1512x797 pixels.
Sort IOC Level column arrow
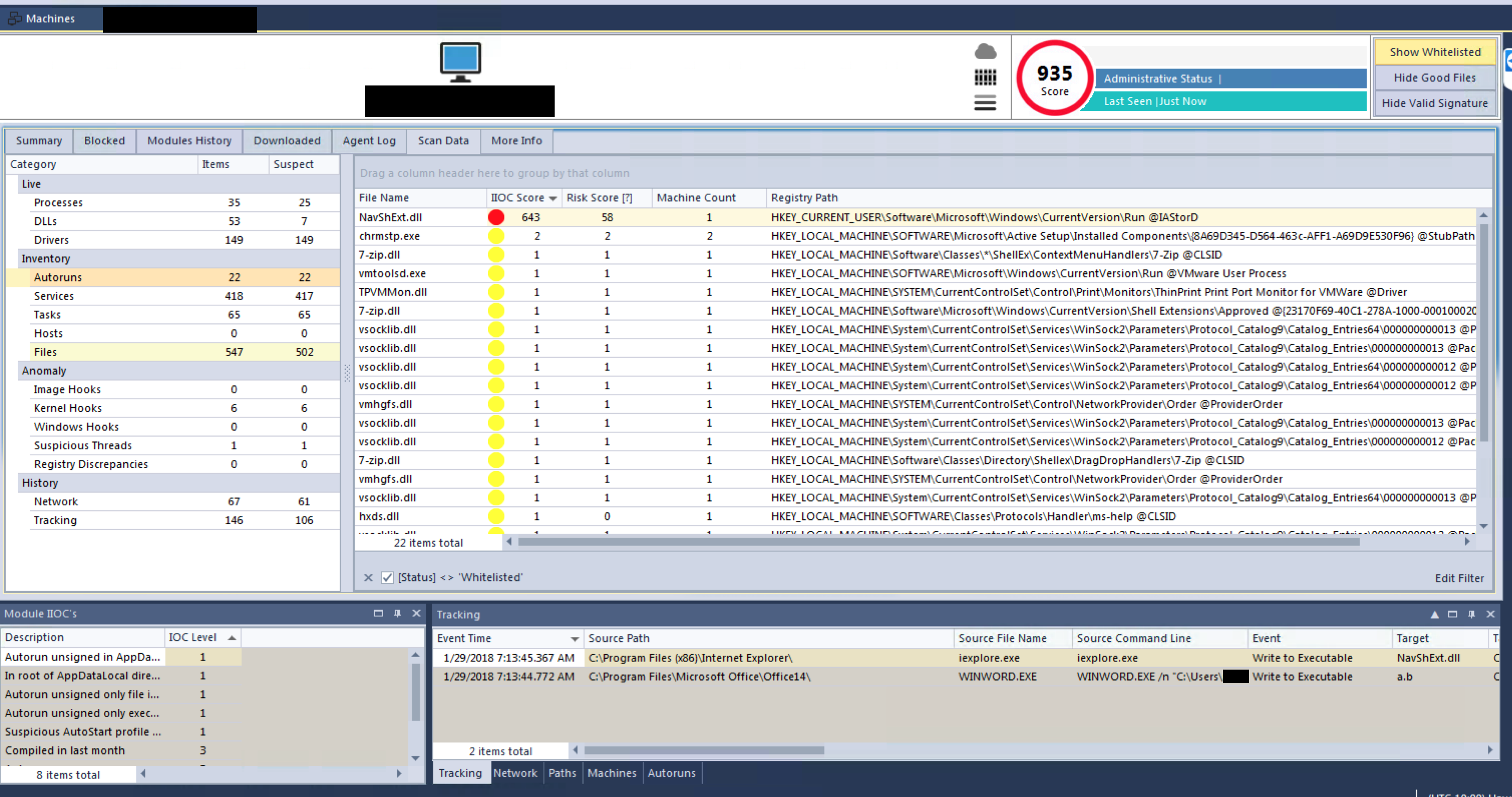click(x=232, y=637)
